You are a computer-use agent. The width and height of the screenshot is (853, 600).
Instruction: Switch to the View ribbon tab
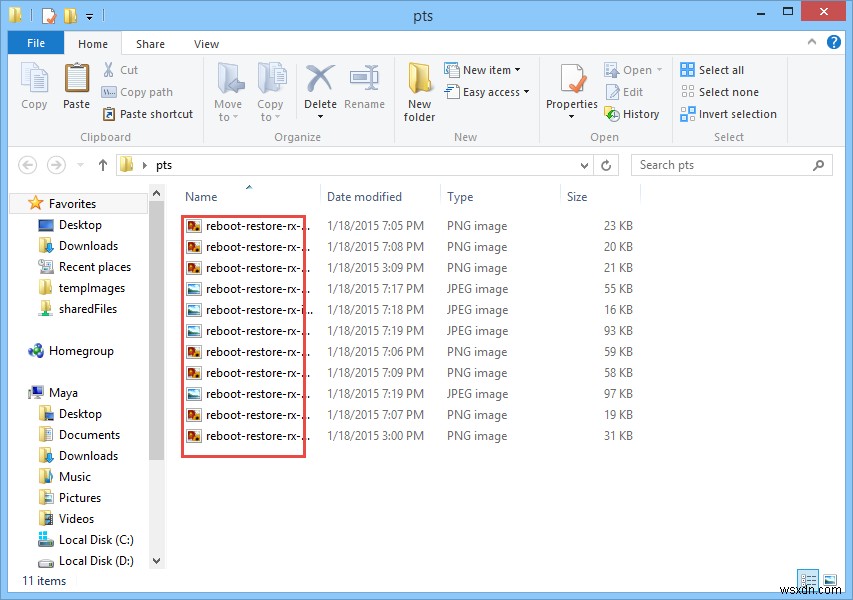206,43
